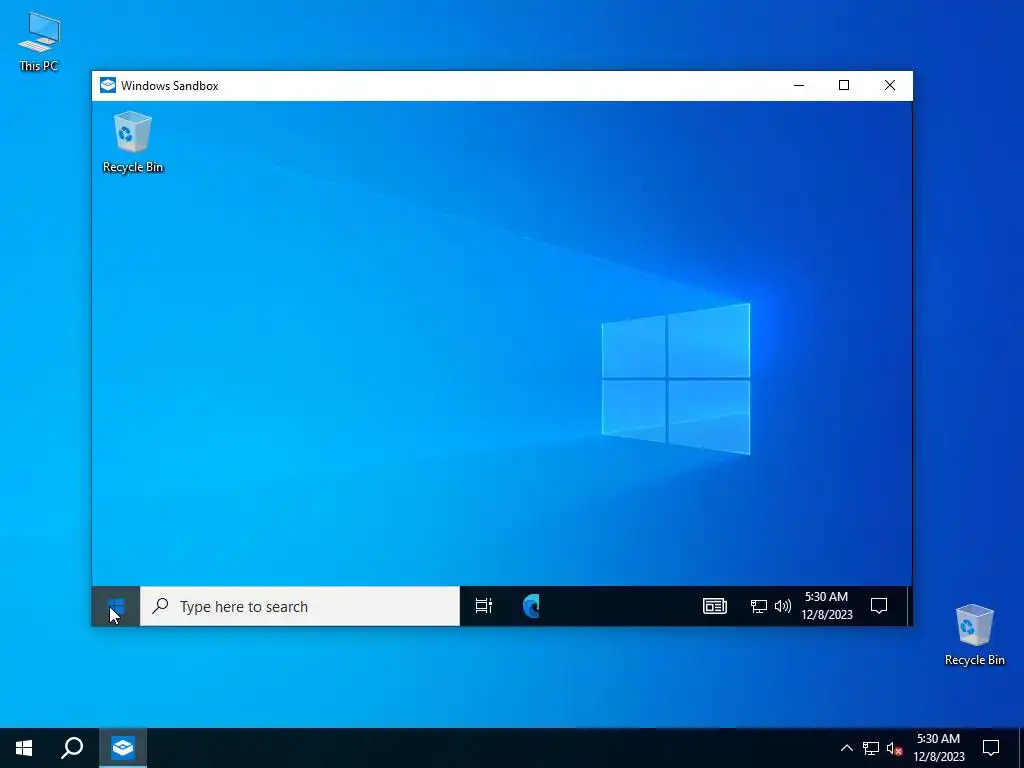This screenshot has width=1024, height=768.
Task: Open the host taskbar clock and date
Action: pos(938,748)
